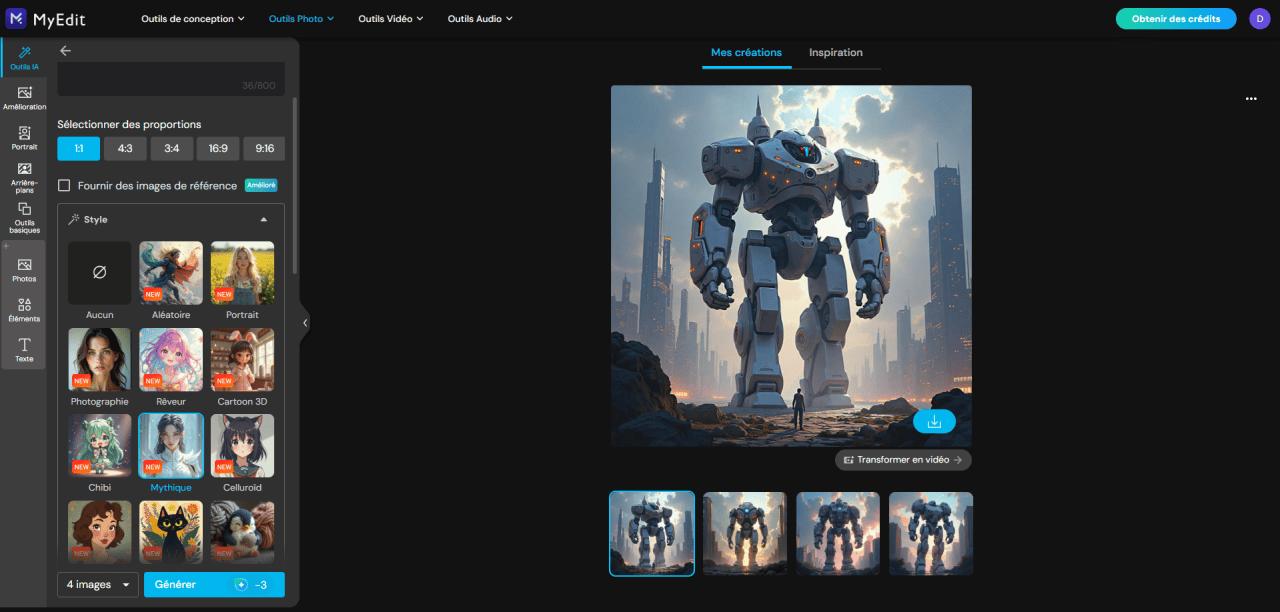Open the Outils Vidéo dropdown menu
1280x612 pixels.
pos(391,18)
